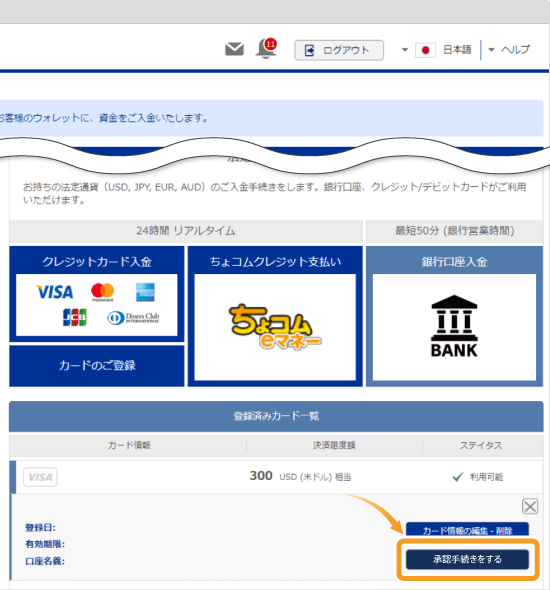550x590 pixels.
Task: Click the JCB logo
Action: tap(75, 317)
